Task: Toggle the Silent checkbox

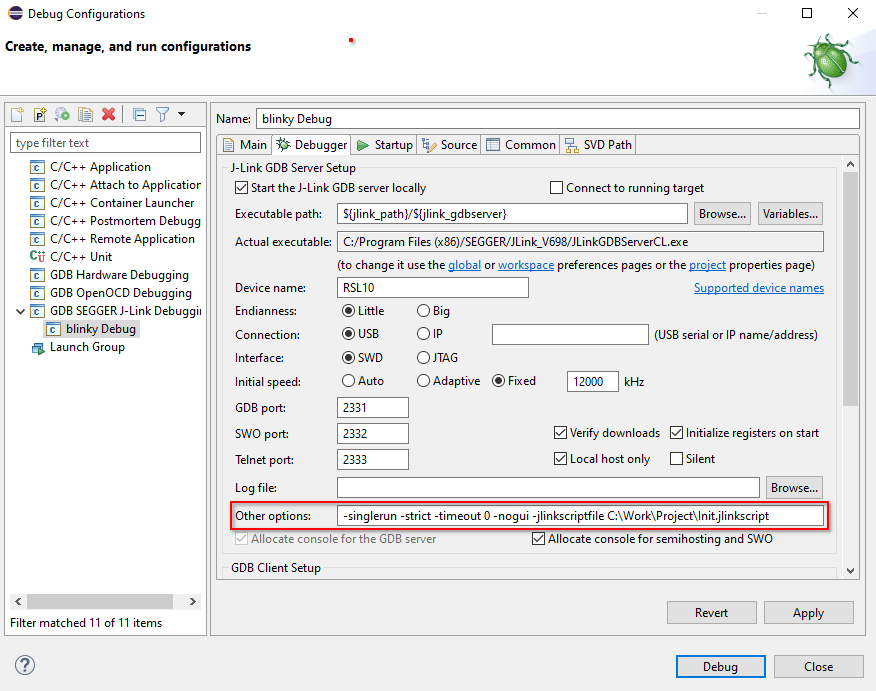Action: pos(677,459)
